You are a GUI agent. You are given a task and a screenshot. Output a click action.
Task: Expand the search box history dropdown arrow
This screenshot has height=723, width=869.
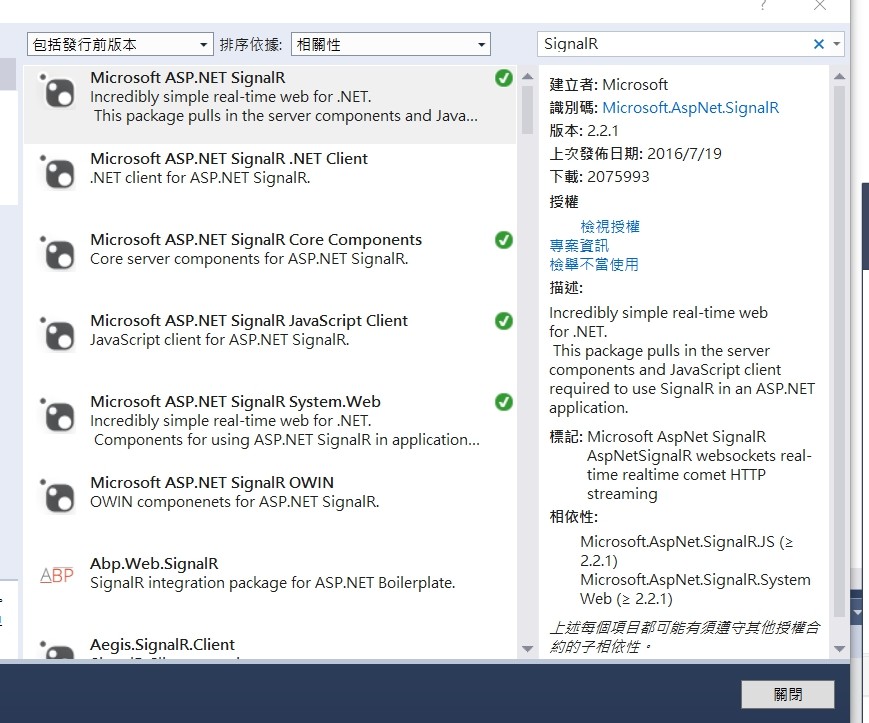coord(836,44)
